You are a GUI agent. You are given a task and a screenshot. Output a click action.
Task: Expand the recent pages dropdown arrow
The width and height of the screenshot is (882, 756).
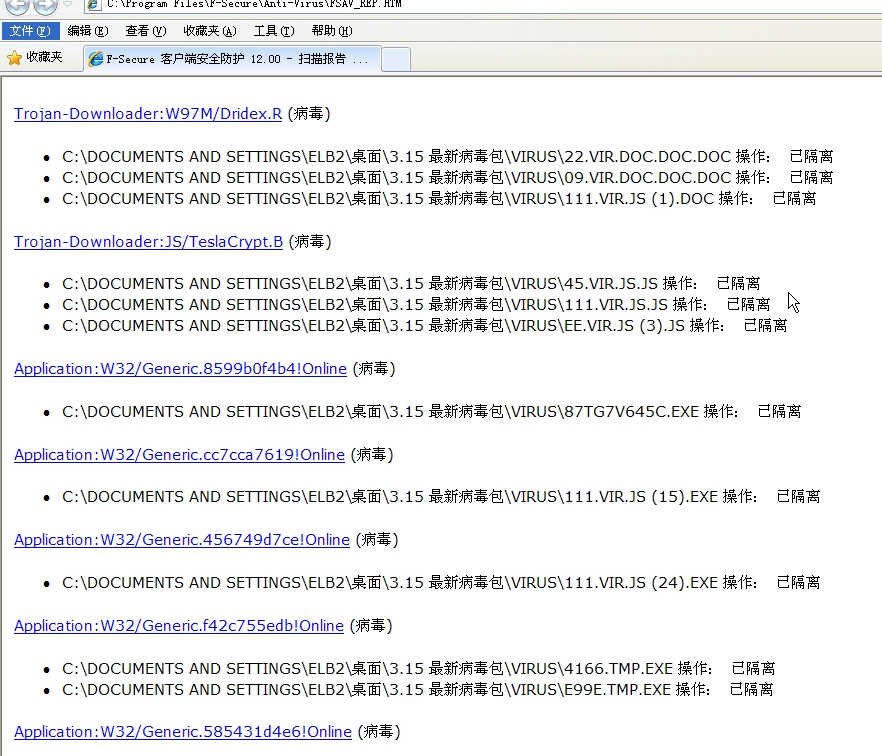(x=67, y=6)
